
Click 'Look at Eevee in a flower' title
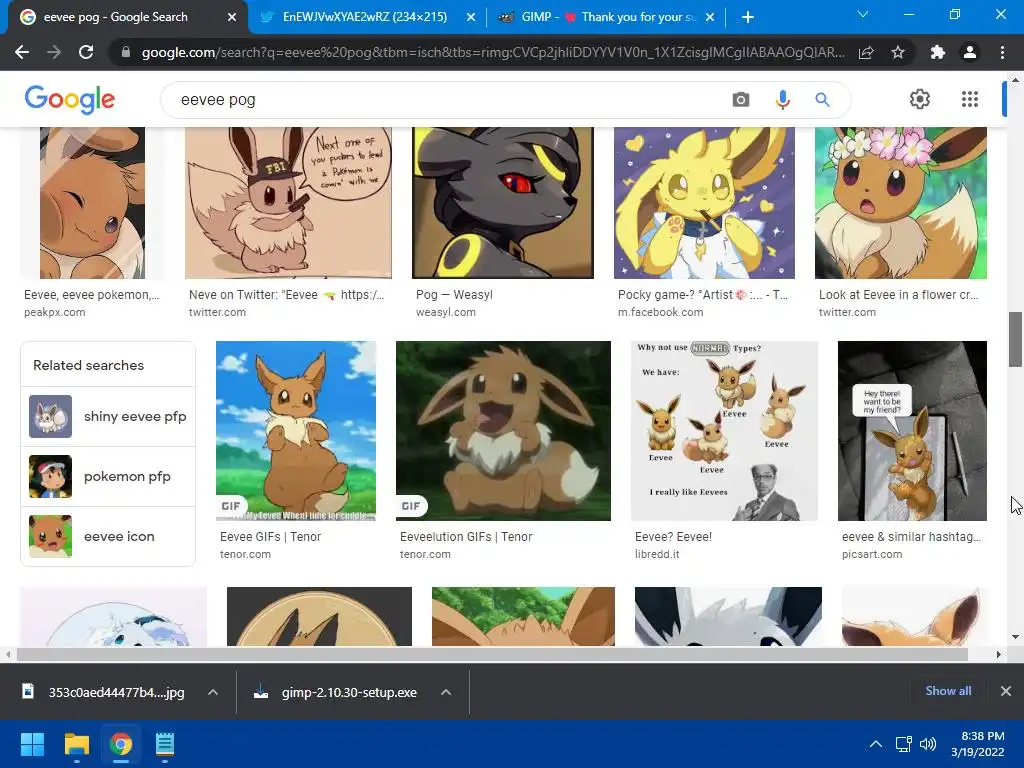[x=899, y=295]
